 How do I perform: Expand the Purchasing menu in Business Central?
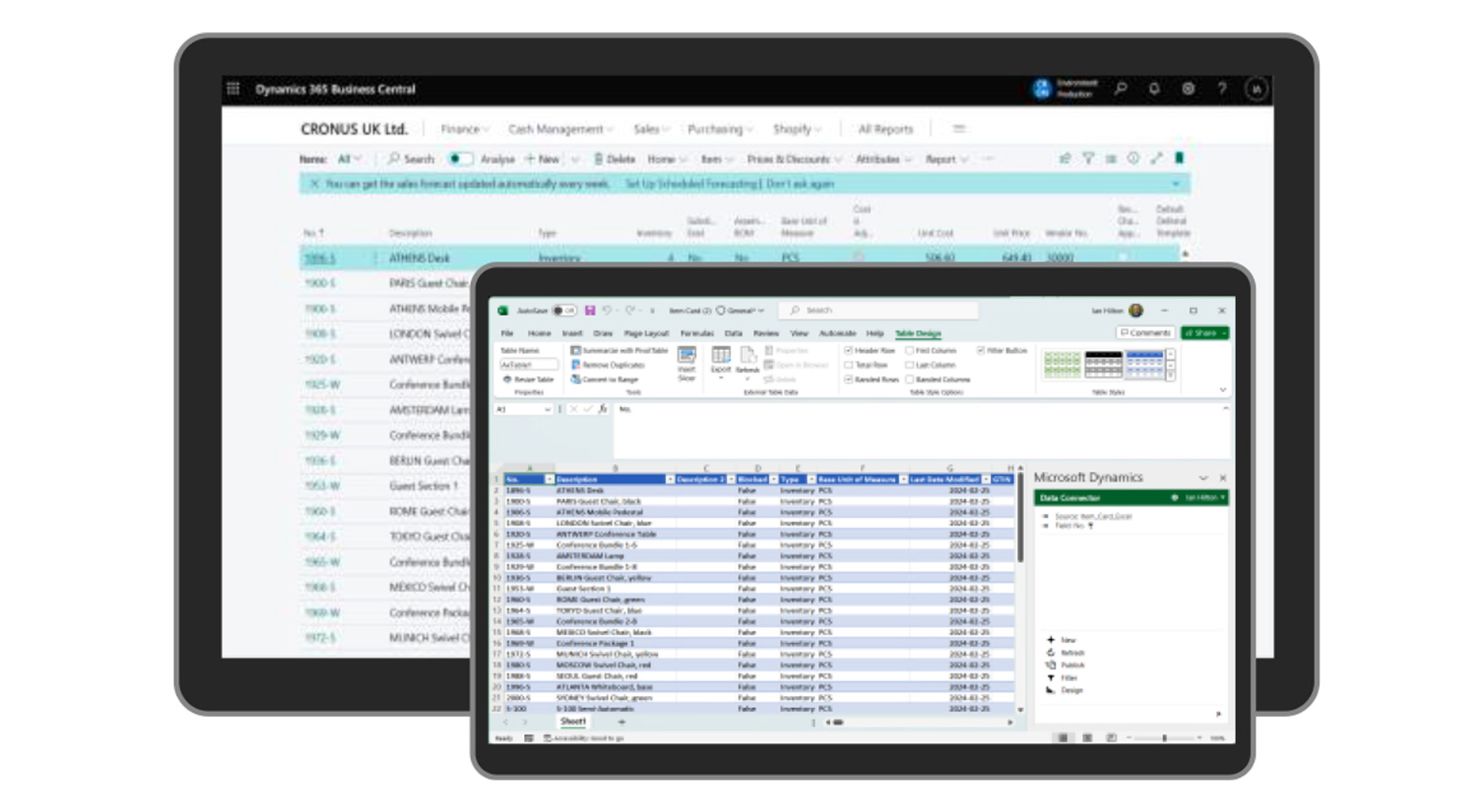click(x=720, y=129)
